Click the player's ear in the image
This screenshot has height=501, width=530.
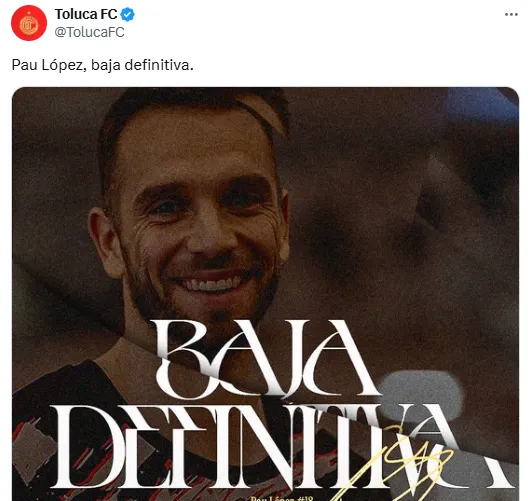(105, 242)
